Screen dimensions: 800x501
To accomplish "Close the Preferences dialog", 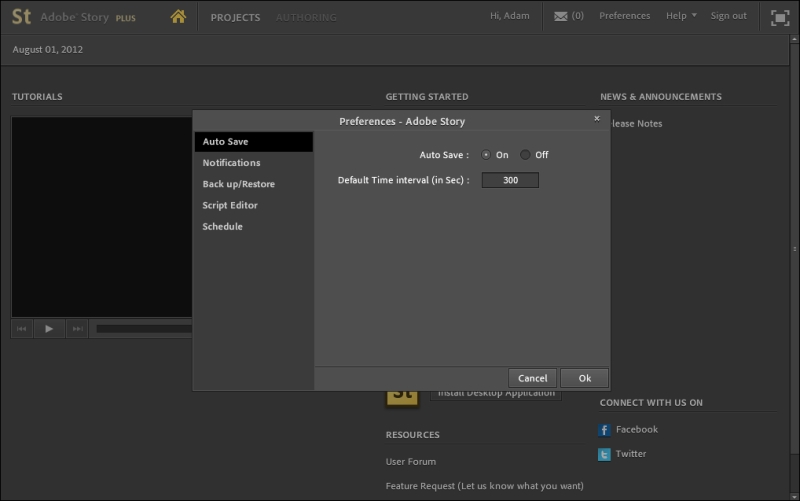I will 596,119.
